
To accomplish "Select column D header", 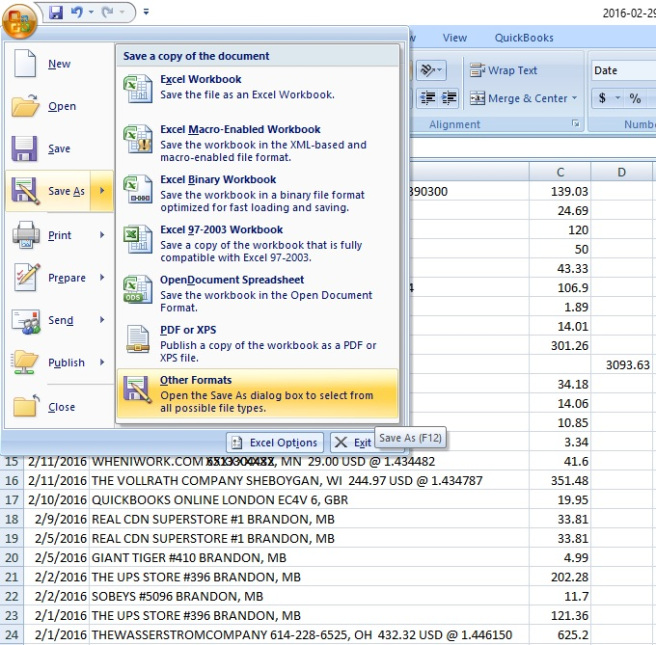I will tap(622, 172).
